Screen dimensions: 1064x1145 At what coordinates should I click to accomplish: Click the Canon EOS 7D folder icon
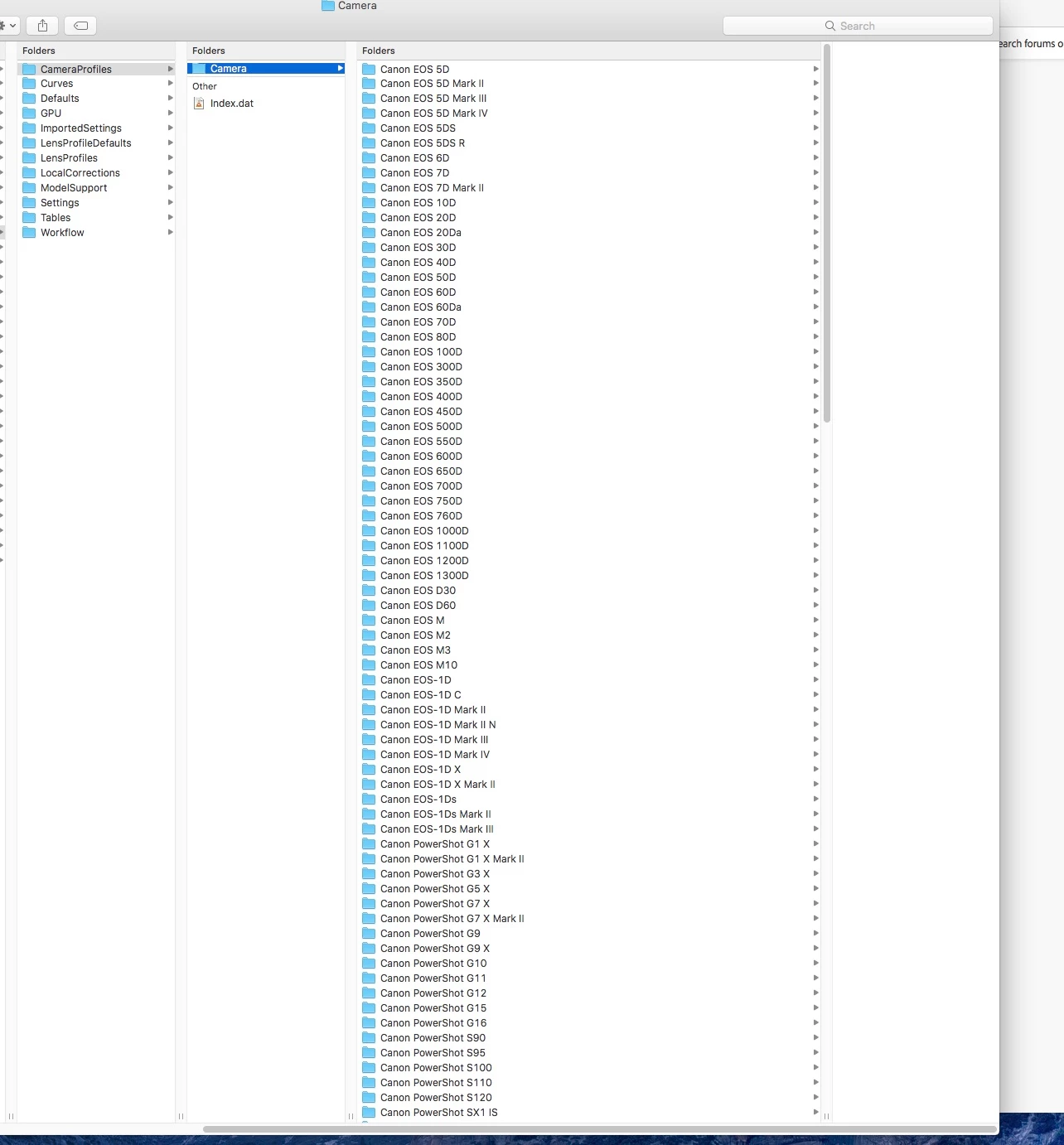click(x=369, y=172)
